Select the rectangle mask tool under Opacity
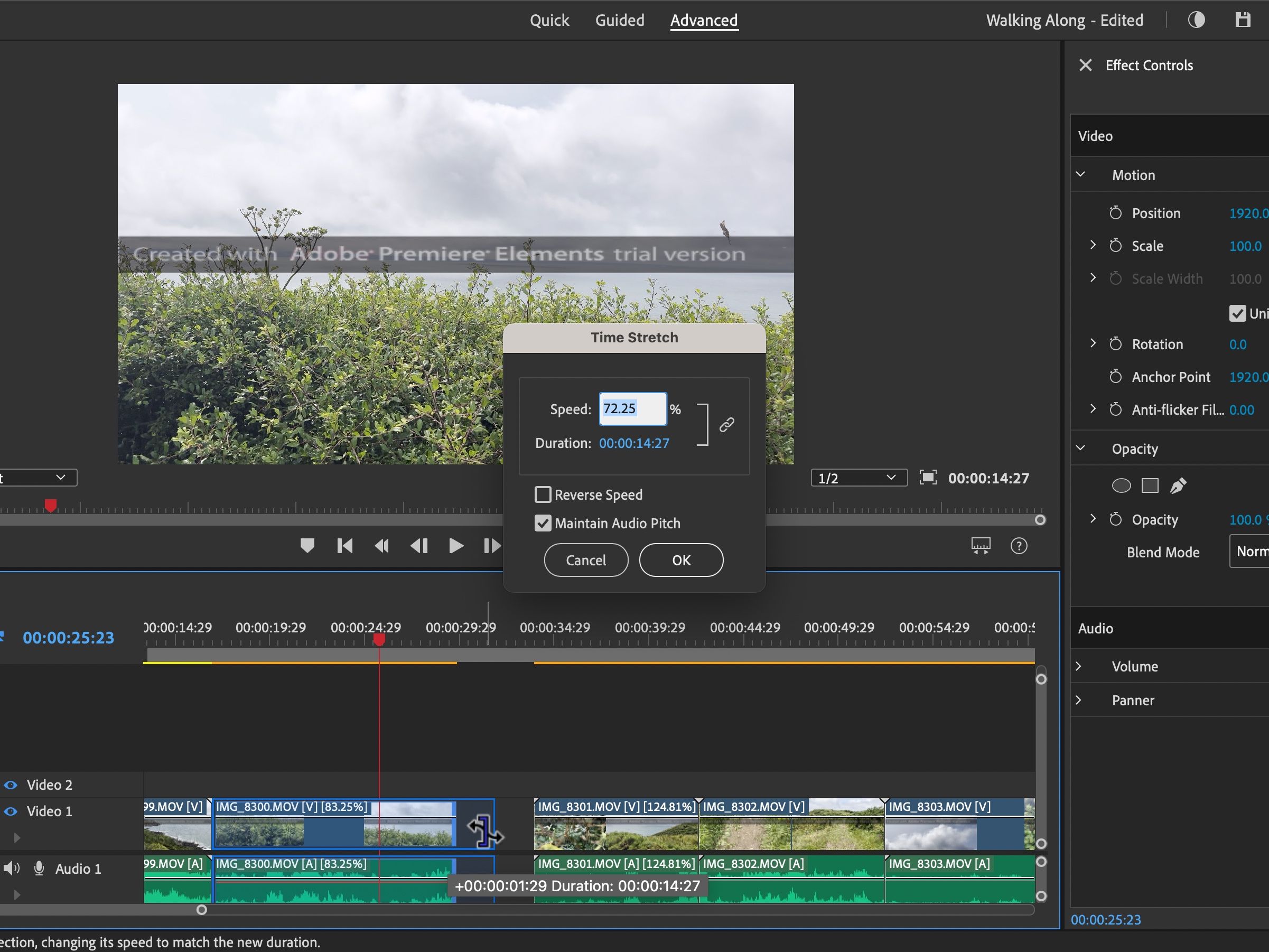The height and width of the screenshot is (952, 1269). [1150, 486]
